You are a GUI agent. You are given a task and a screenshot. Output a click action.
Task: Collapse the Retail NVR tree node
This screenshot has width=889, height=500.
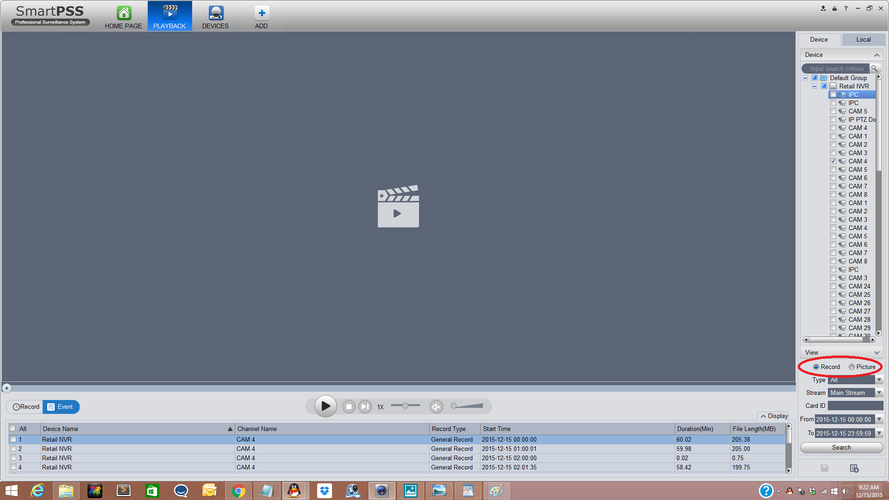click(x=814, y=86)
